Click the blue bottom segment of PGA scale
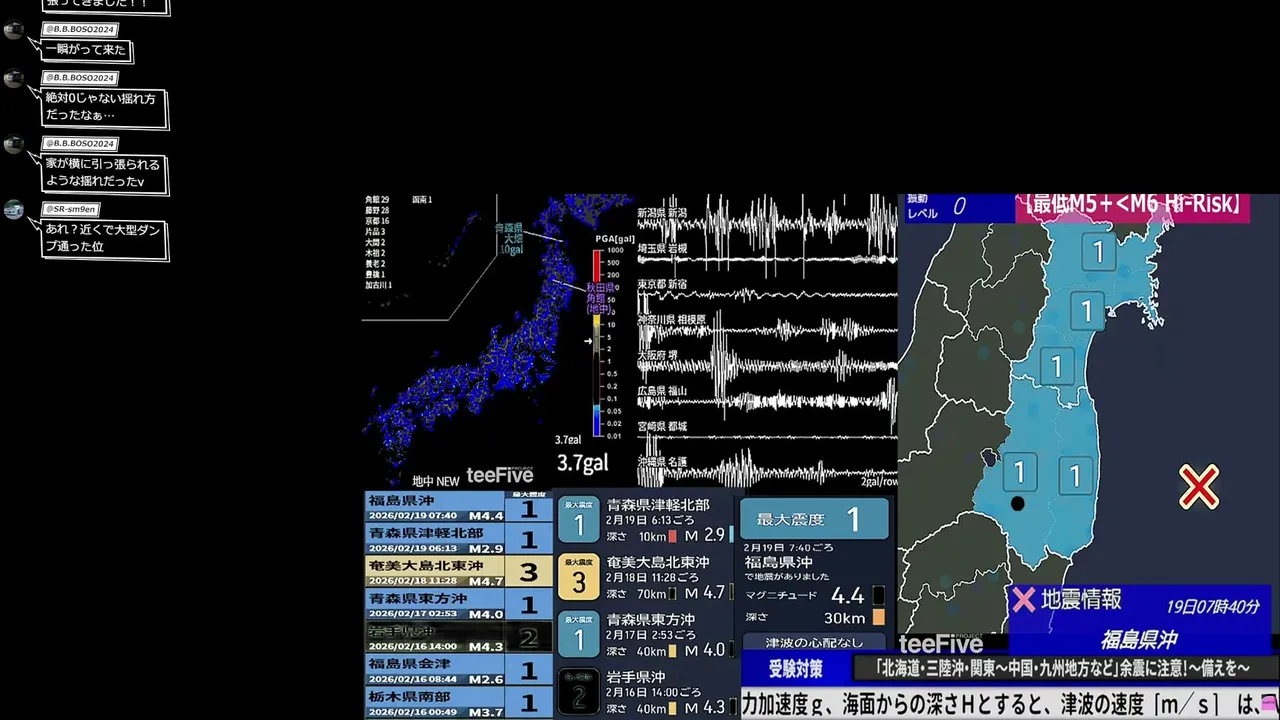The width and height of the screenshot is (1280, 720). point(597,421)
